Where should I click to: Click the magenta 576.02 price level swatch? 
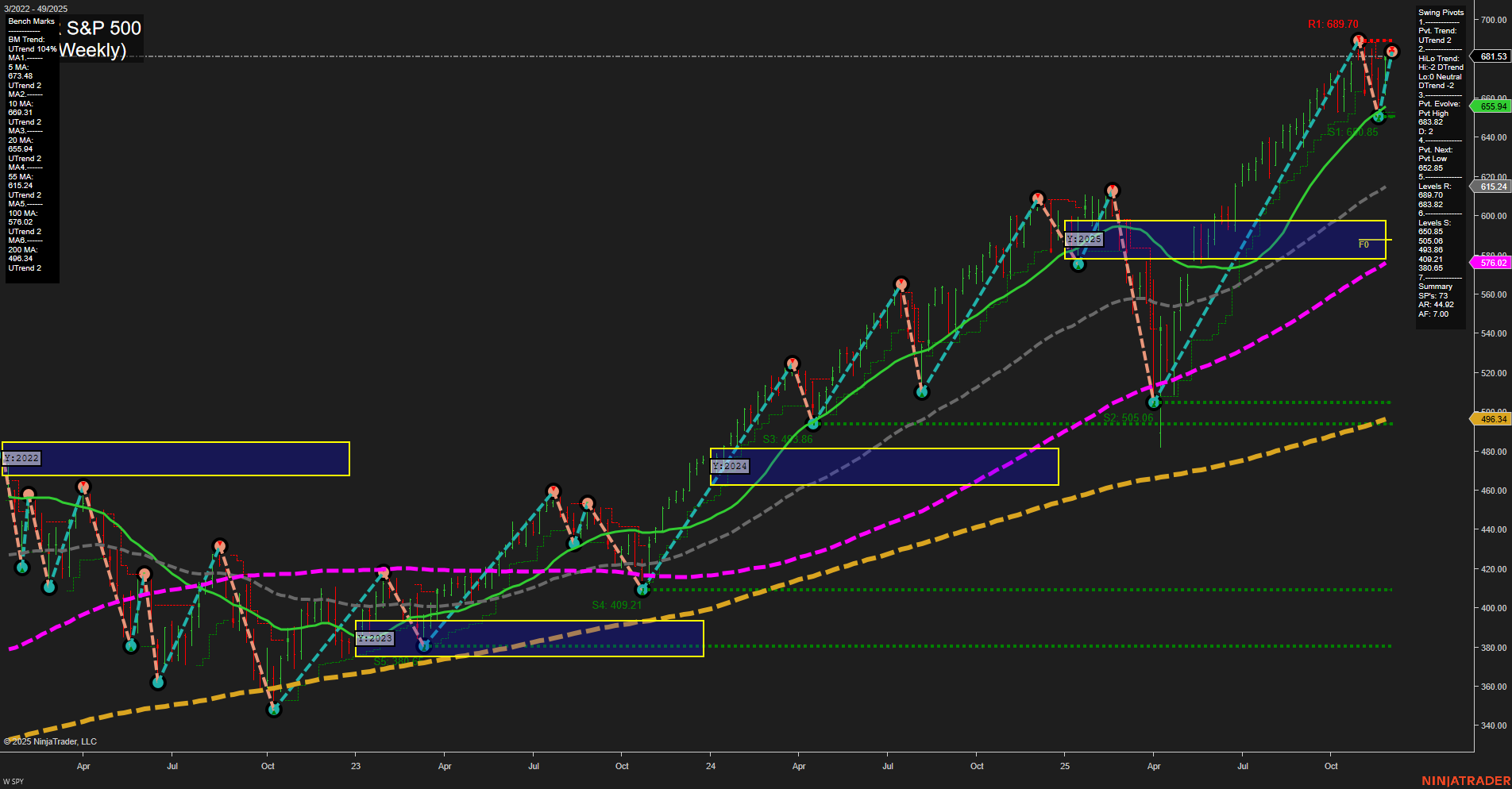coord(1493,262)
